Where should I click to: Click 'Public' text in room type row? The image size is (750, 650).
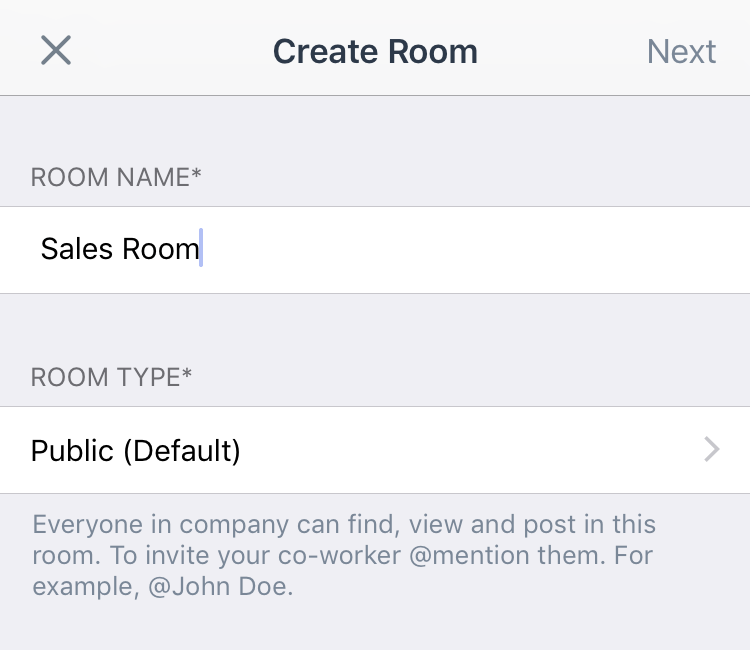(72, 451)
